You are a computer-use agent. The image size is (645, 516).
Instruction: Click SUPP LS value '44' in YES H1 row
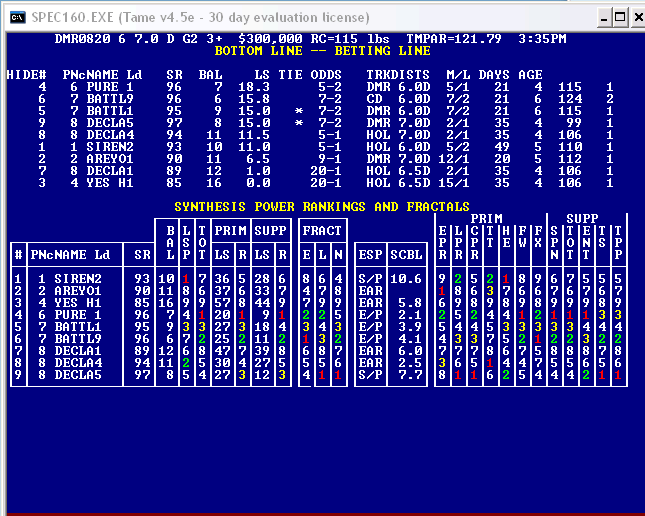[x=262, y=302]
